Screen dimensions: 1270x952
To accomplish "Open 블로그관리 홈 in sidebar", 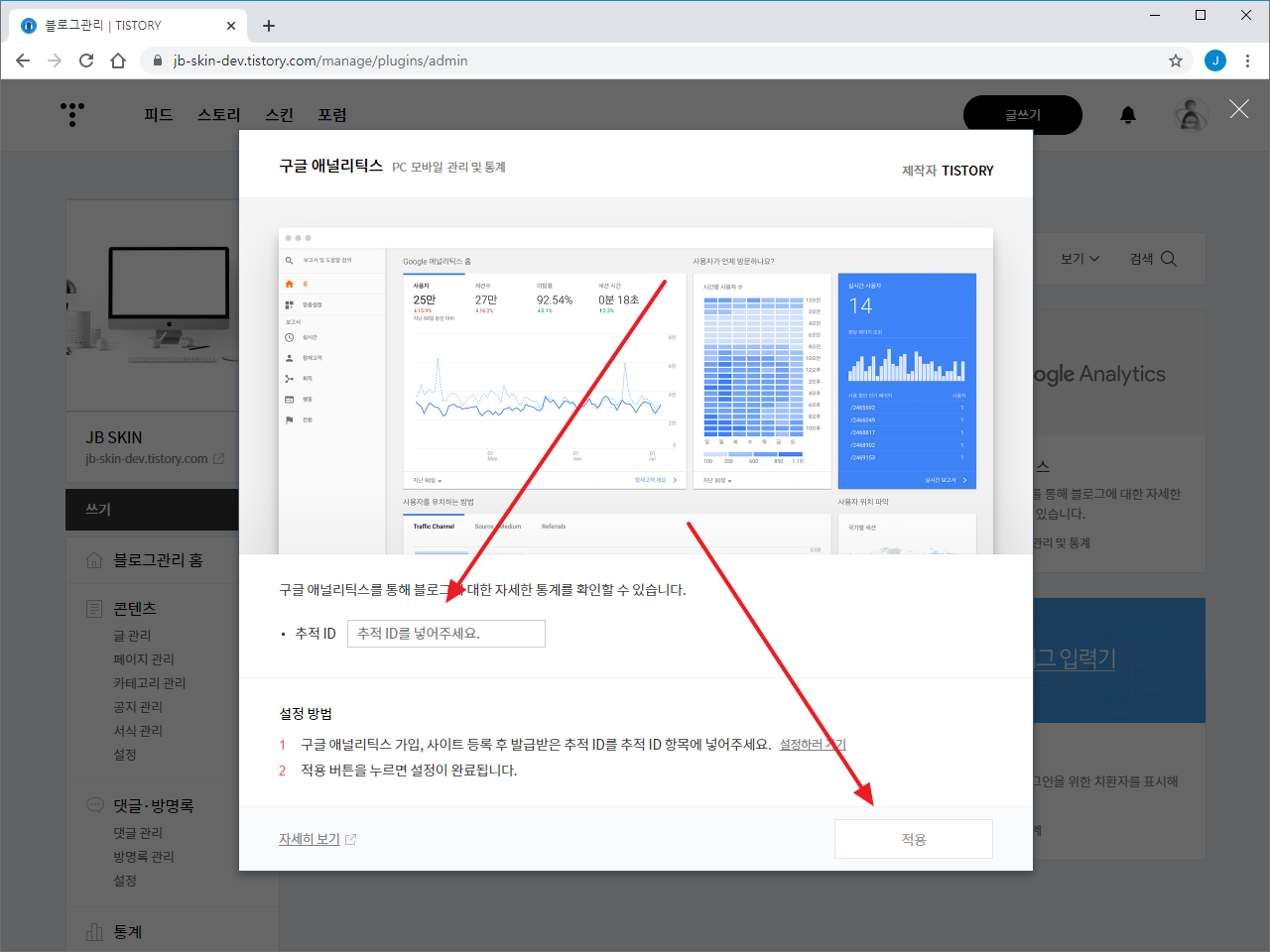I will coord(158,560).
